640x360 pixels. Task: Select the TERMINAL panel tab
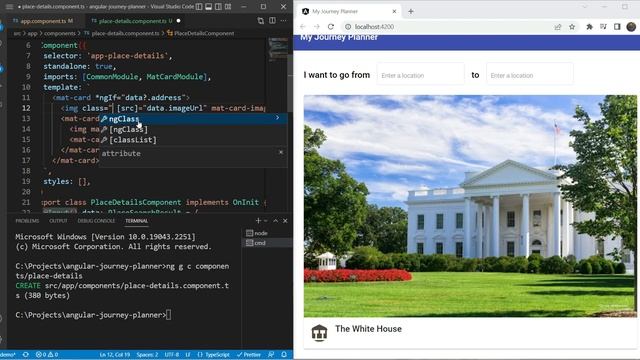(136, 221)
